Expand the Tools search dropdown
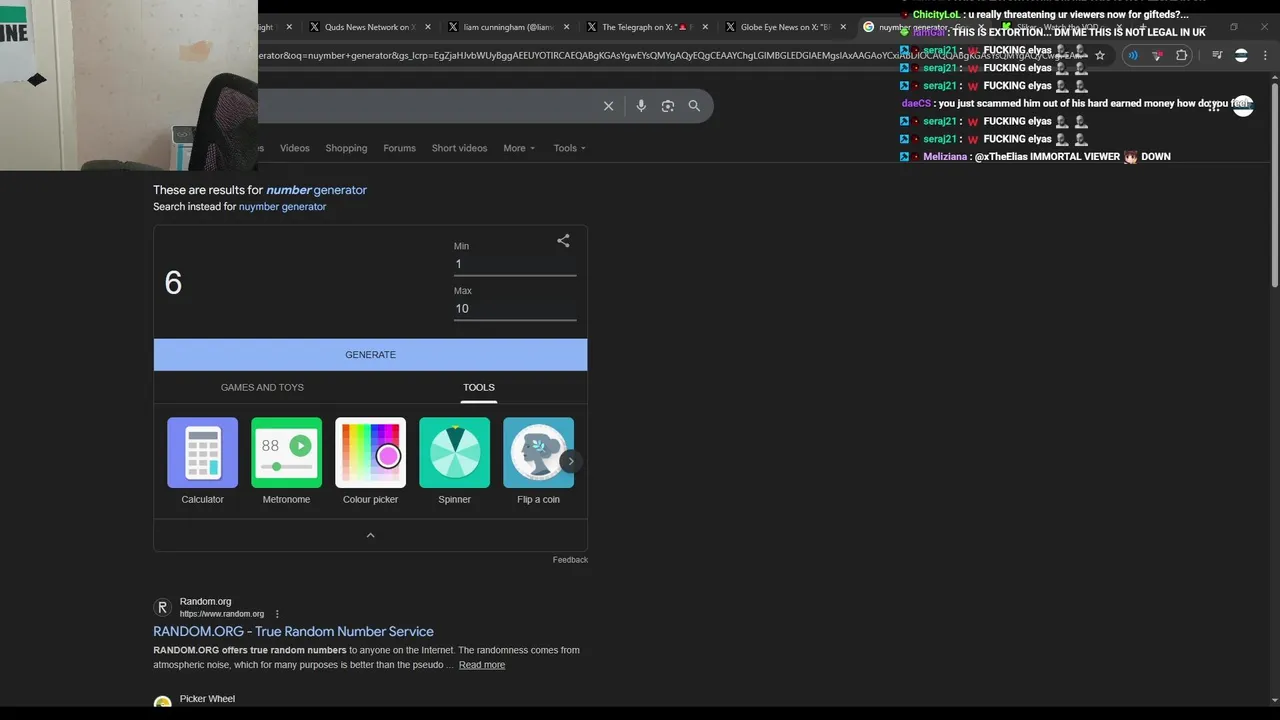This screenshot has width=1280, height=720. (570, 148)
